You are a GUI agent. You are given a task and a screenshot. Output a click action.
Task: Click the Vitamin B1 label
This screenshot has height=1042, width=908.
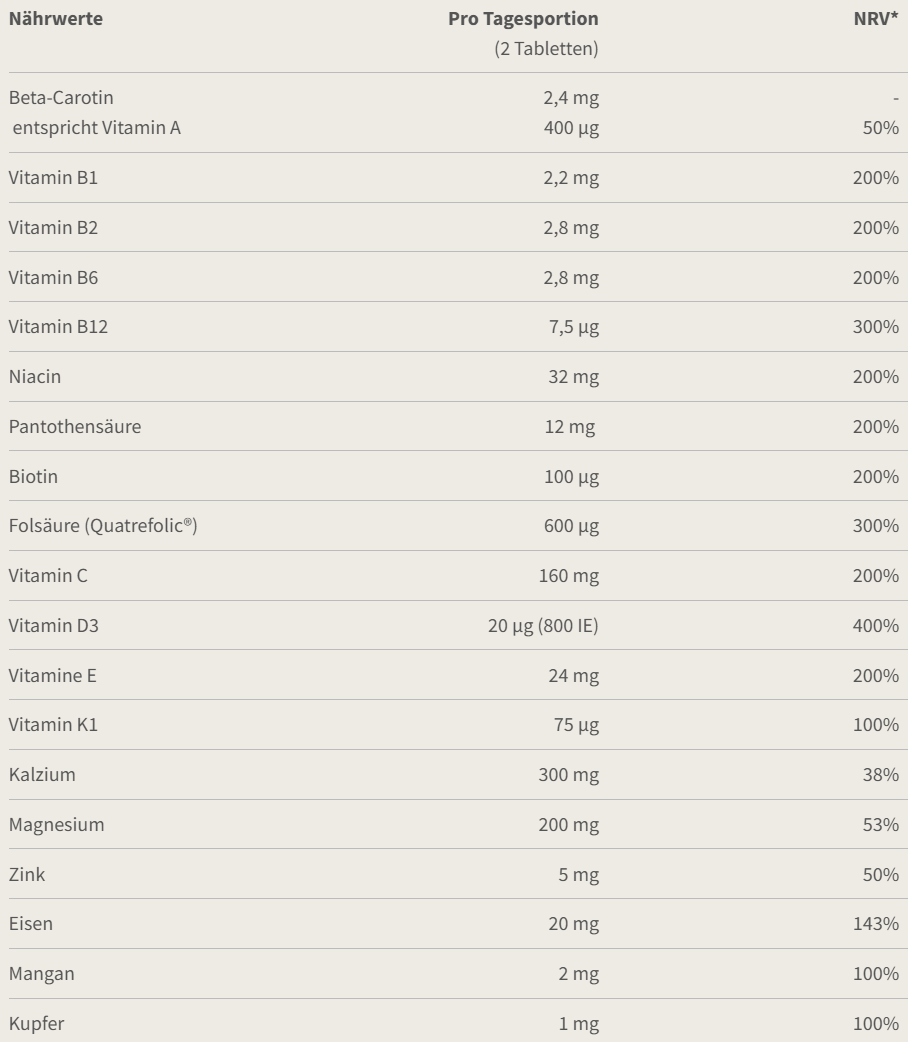coord(53,177)
